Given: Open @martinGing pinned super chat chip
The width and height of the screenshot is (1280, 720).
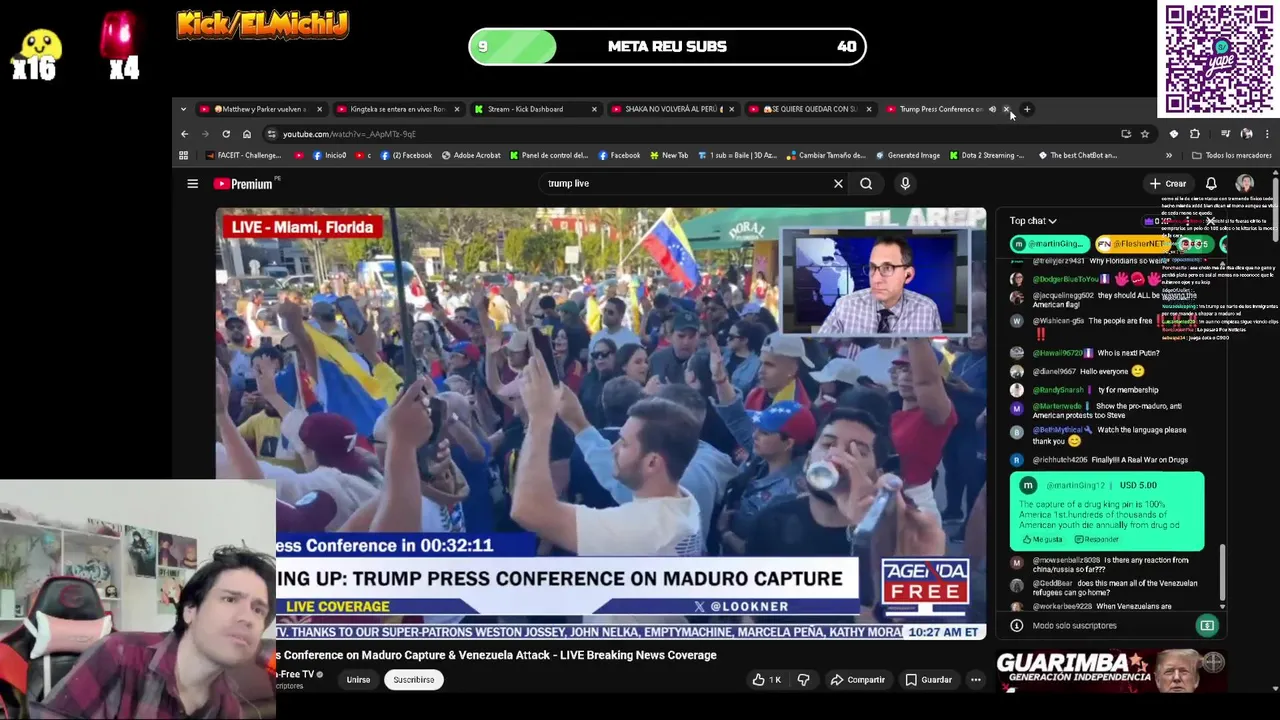Looking at the screenshot, I should click(x=1048, y=244).
